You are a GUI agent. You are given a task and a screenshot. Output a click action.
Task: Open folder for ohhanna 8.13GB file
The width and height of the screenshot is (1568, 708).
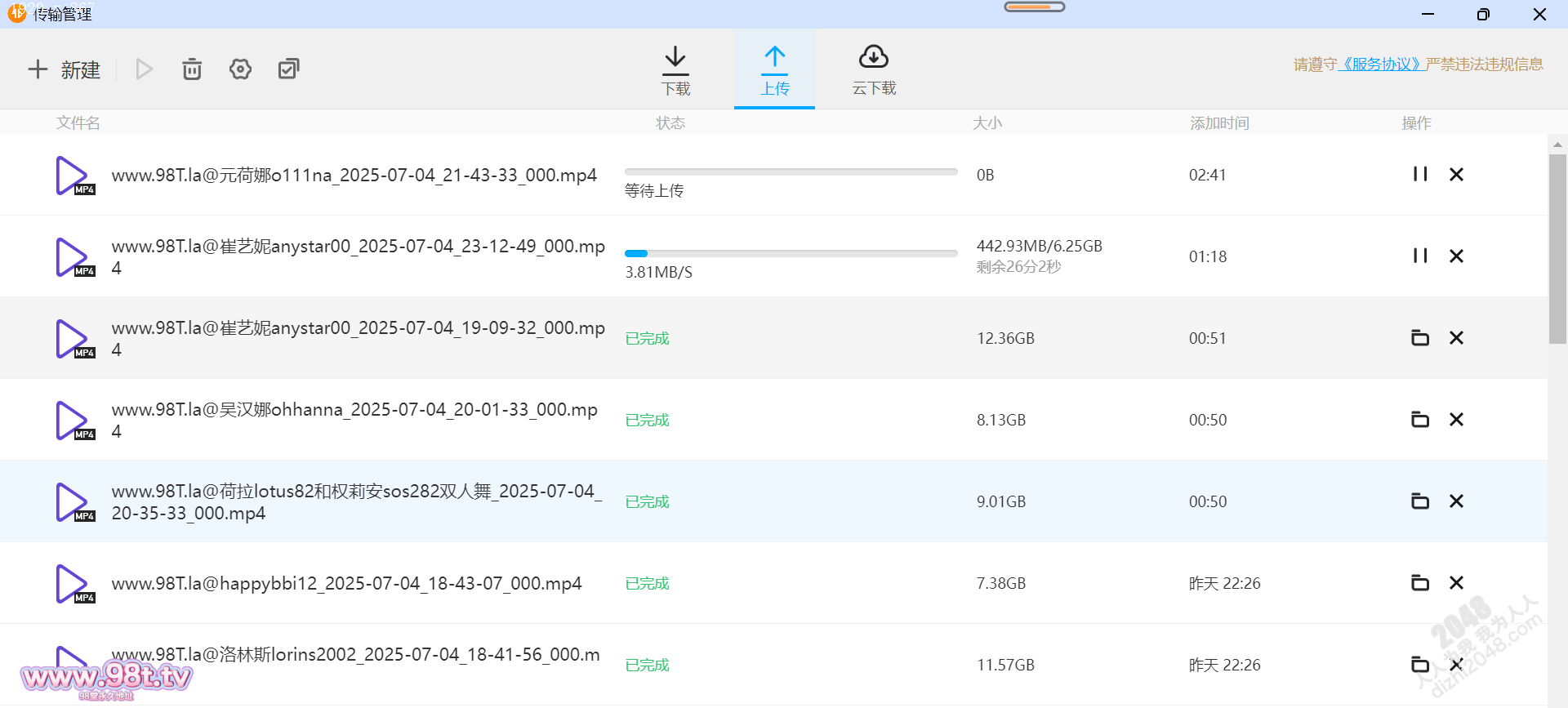[x=1420, y=419]
